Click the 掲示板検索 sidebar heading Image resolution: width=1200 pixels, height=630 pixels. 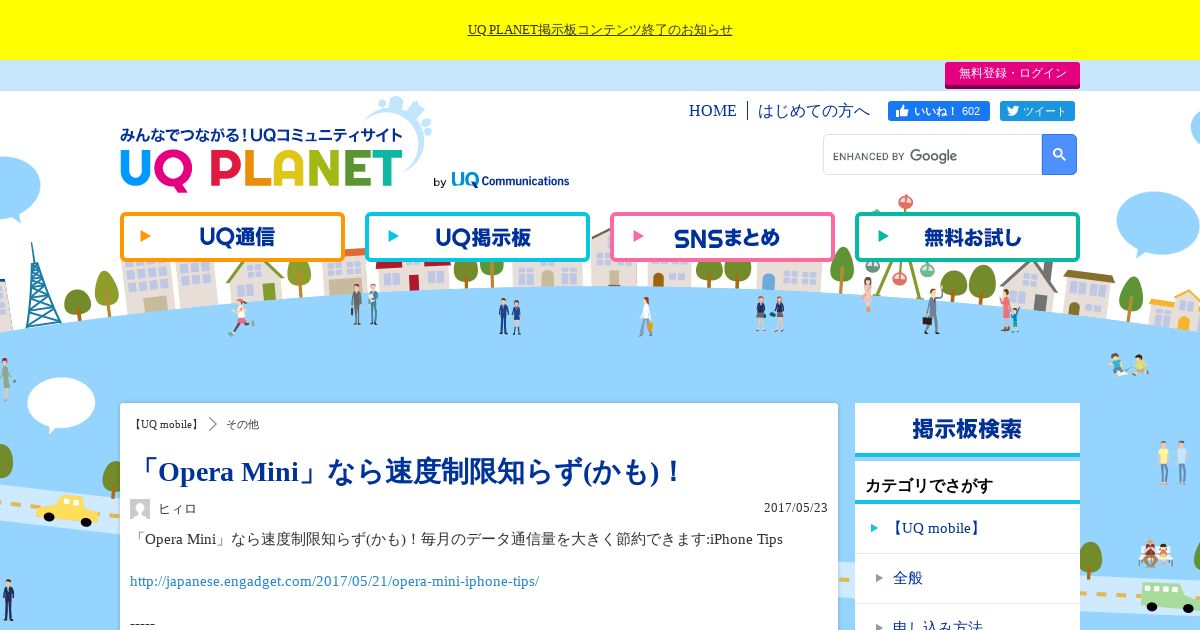click(967, 429)
